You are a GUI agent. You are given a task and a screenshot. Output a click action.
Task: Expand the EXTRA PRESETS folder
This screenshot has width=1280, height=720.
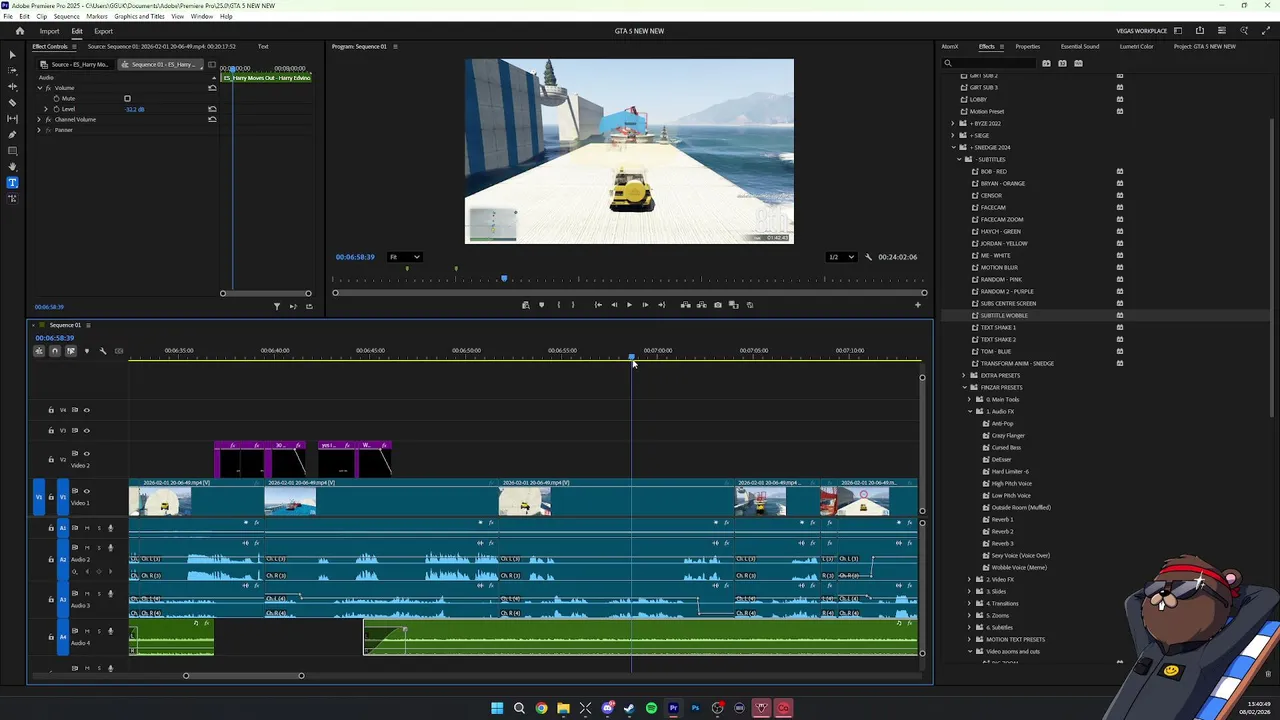click(965, 376)
